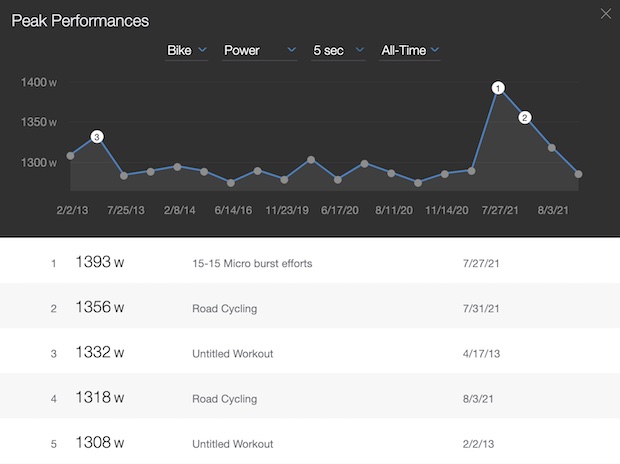Click the 1332 w power value
620x464 pixels.
click(x=100, y=353)
